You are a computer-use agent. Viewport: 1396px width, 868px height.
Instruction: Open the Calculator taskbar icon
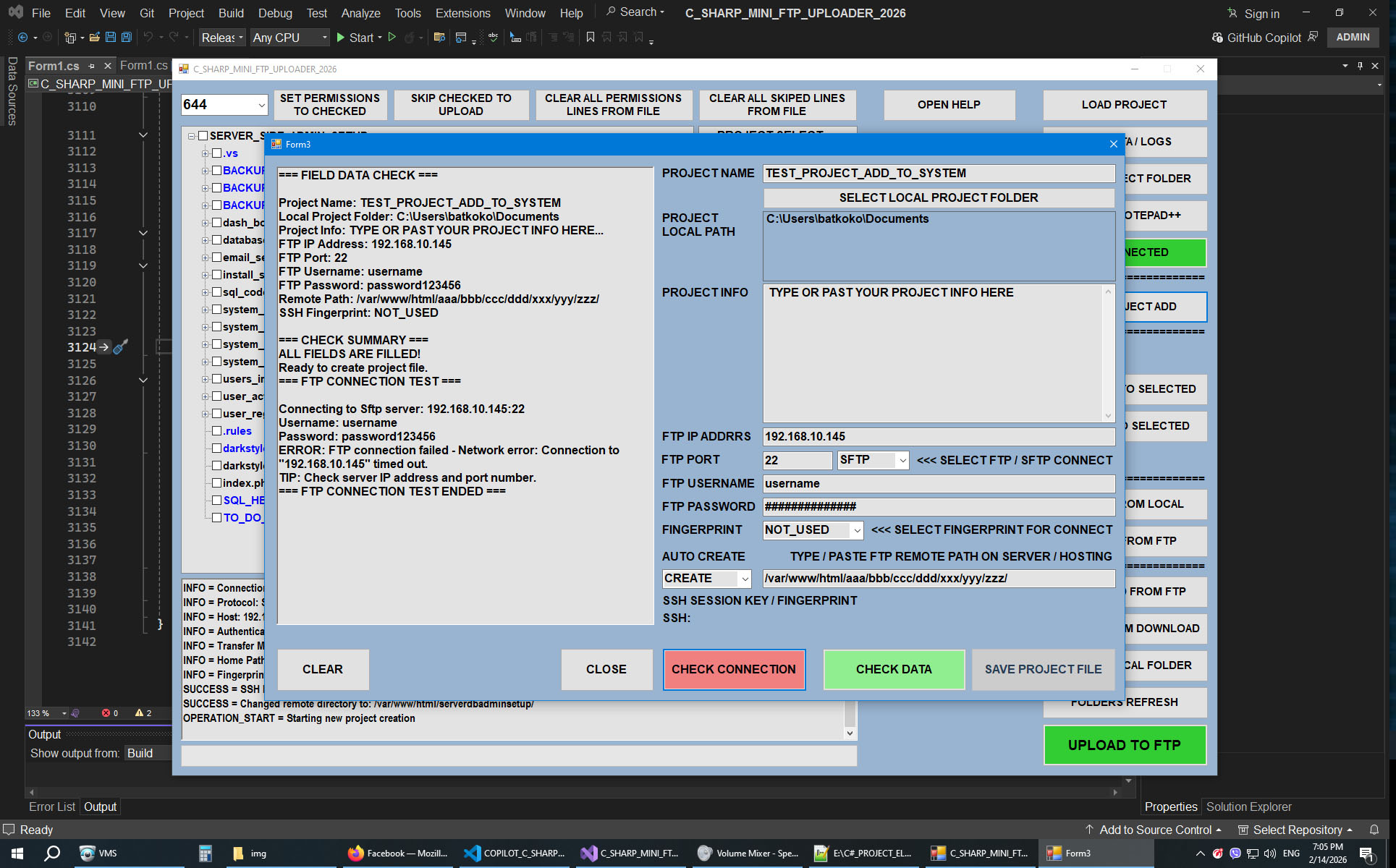205,854
